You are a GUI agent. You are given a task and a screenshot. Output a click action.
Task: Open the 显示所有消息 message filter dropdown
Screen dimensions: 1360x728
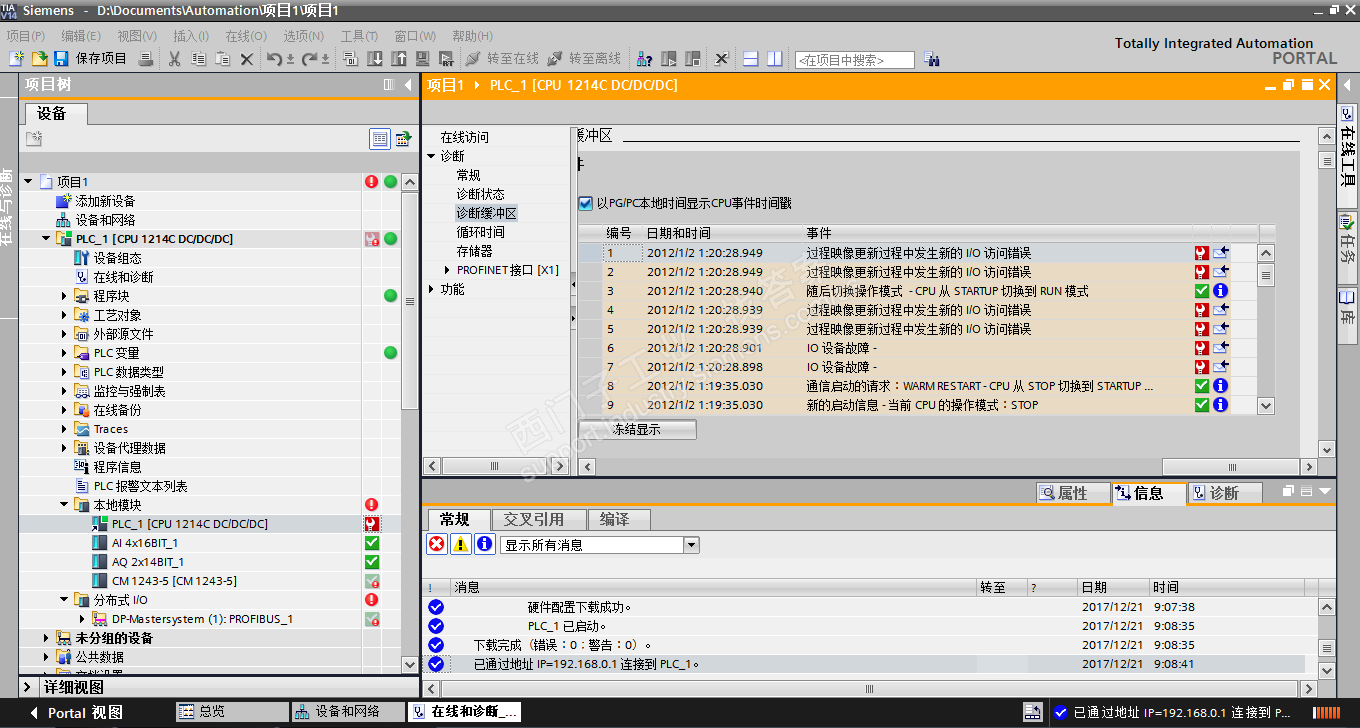[x=691, y=545]
